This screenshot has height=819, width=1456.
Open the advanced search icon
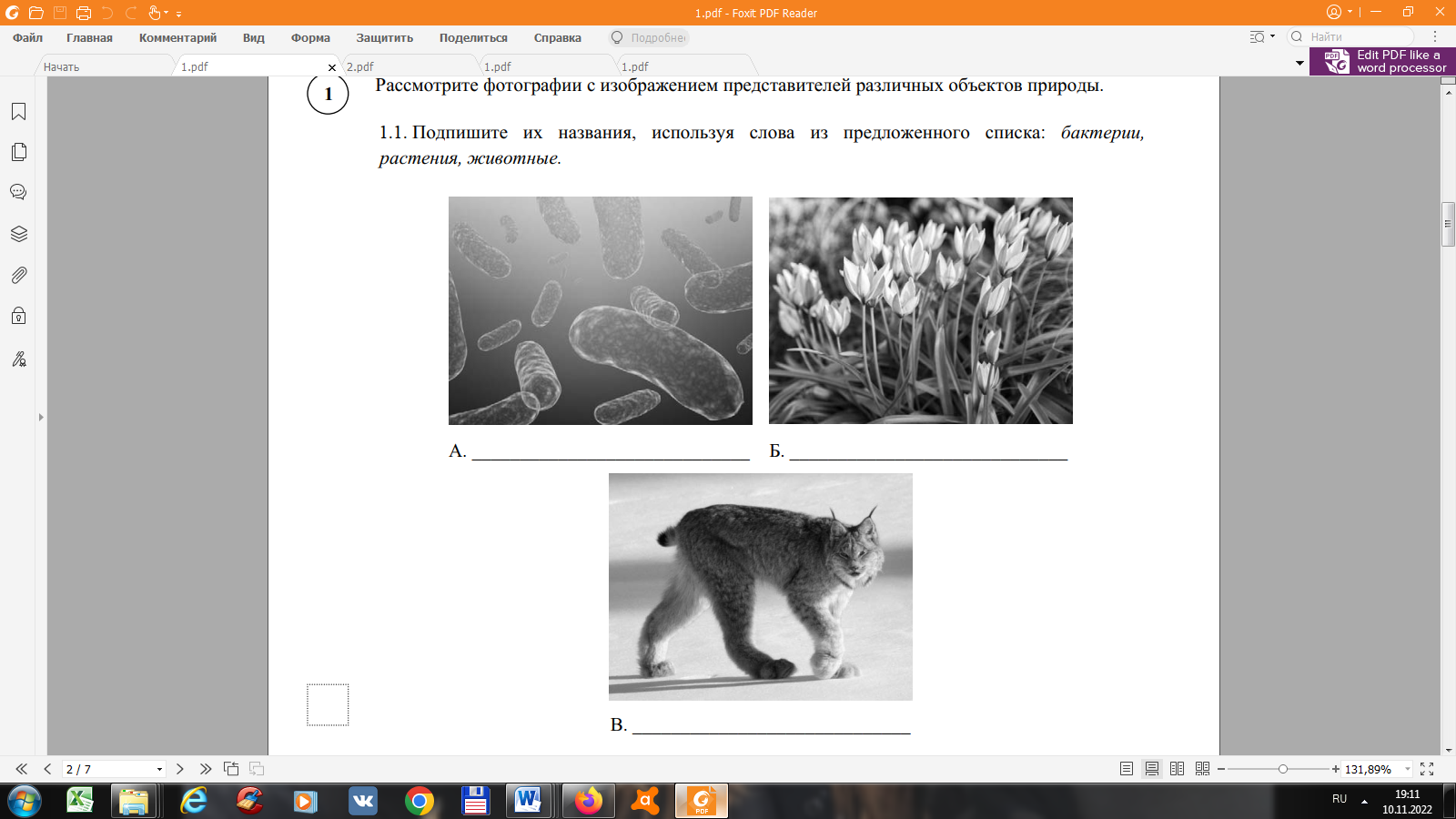tap(1258, 37)
